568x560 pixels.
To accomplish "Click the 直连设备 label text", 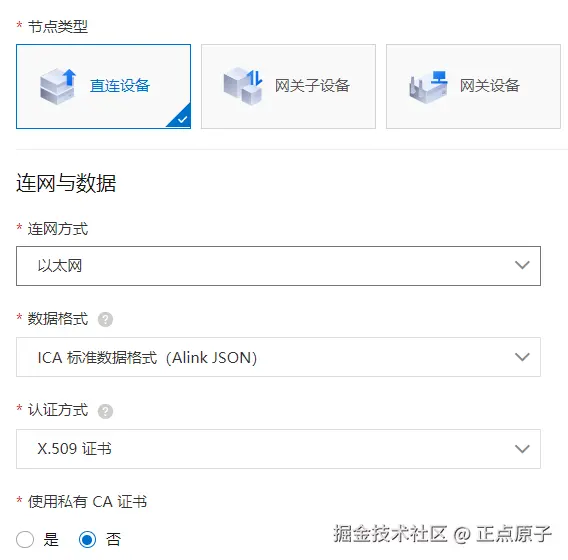I will click(120, 86).
